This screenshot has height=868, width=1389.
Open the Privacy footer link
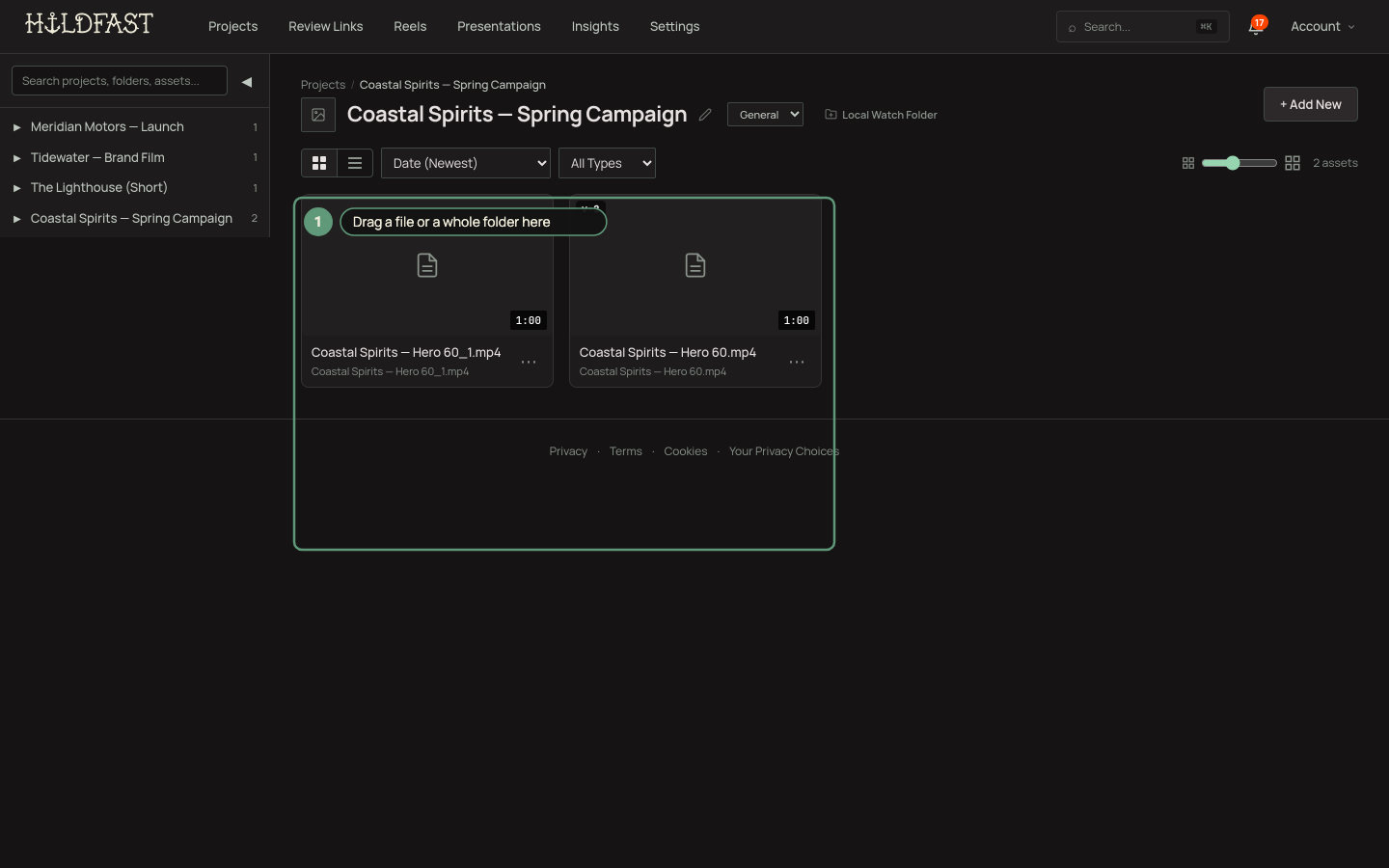tap(568, 451)
